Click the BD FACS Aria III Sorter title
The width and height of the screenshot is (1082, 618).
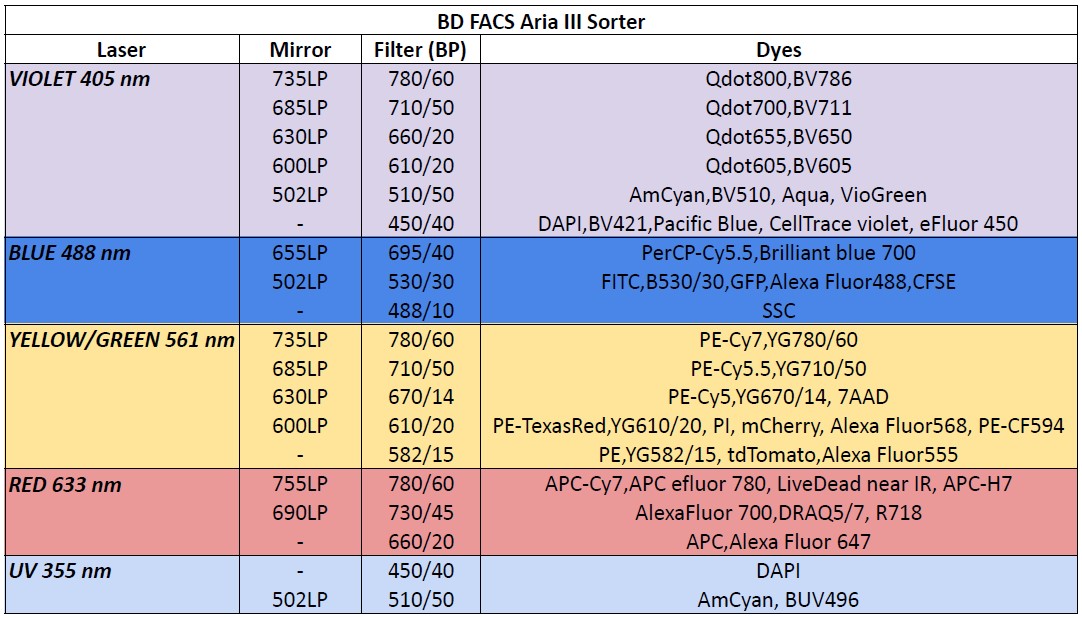click(x=541, y=21)
